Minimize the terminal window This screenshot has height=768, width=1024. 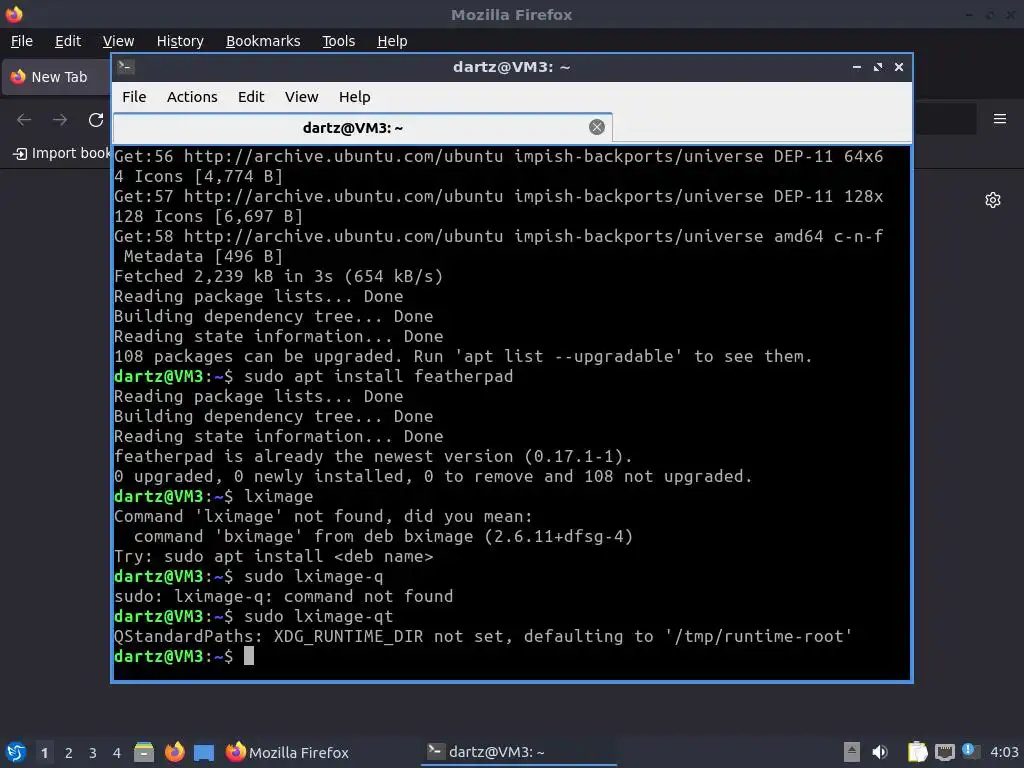pyautogui.click(x=857, y=67)
